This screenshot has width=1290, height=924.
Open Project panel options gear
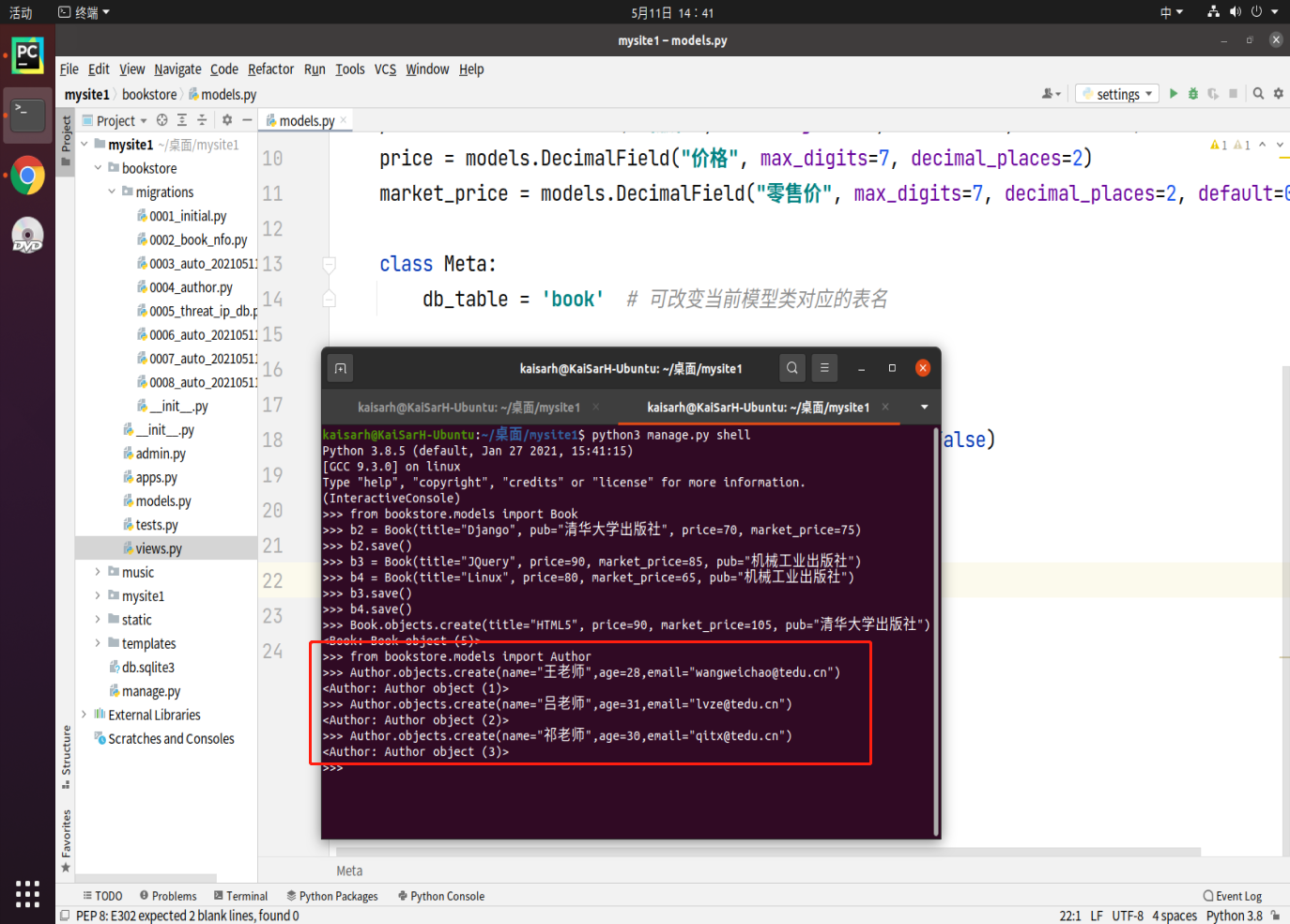(227, 120)
